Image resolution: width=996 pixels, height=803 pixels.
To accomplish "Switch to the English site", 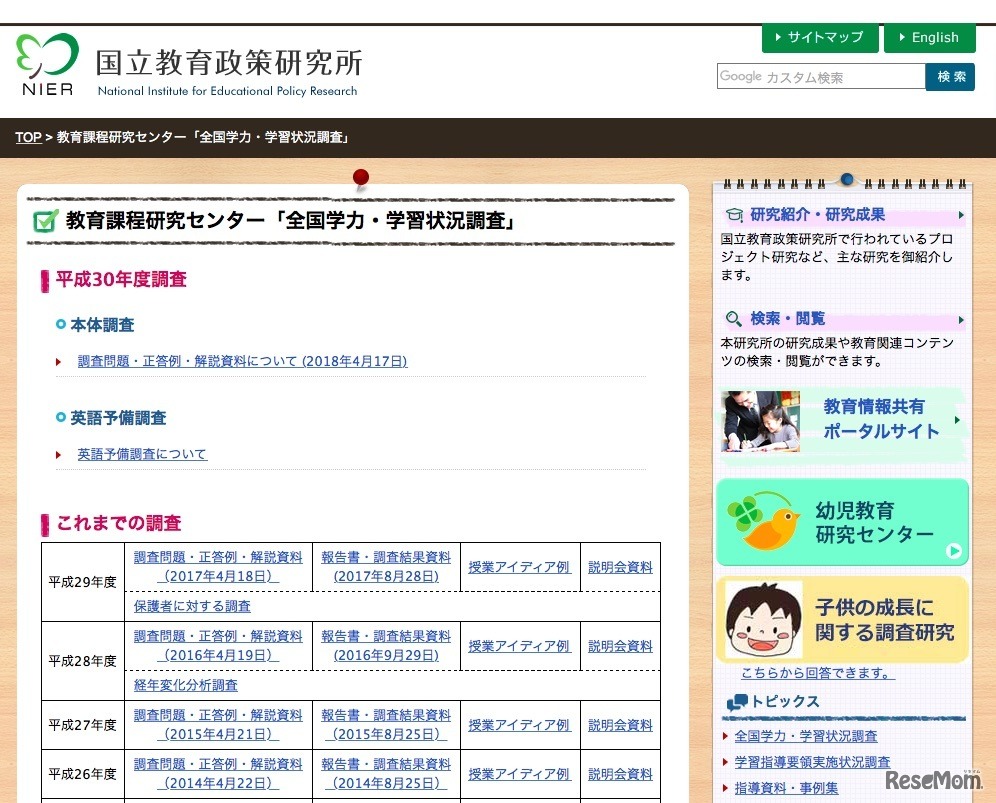I will (930, 38).
